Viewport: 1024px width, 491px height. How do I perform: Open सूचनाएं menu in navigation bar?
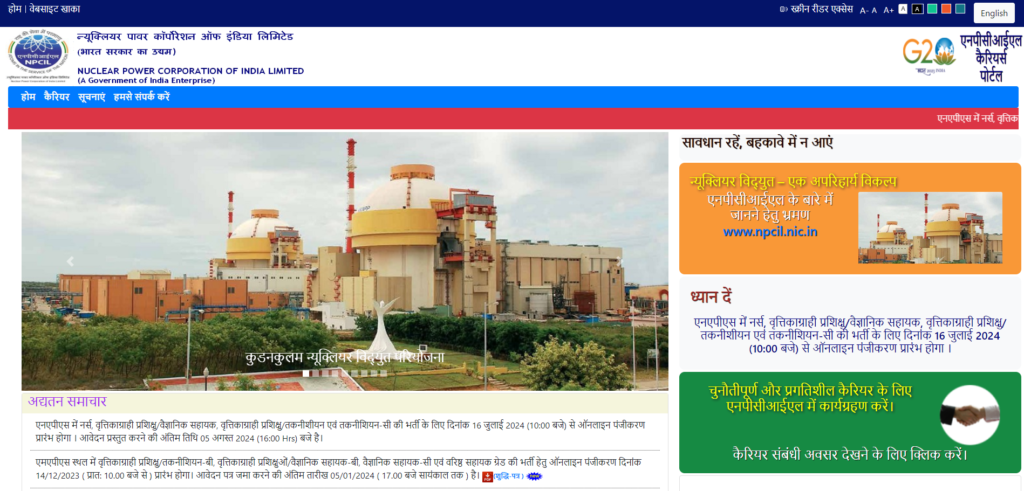point(91,97)
